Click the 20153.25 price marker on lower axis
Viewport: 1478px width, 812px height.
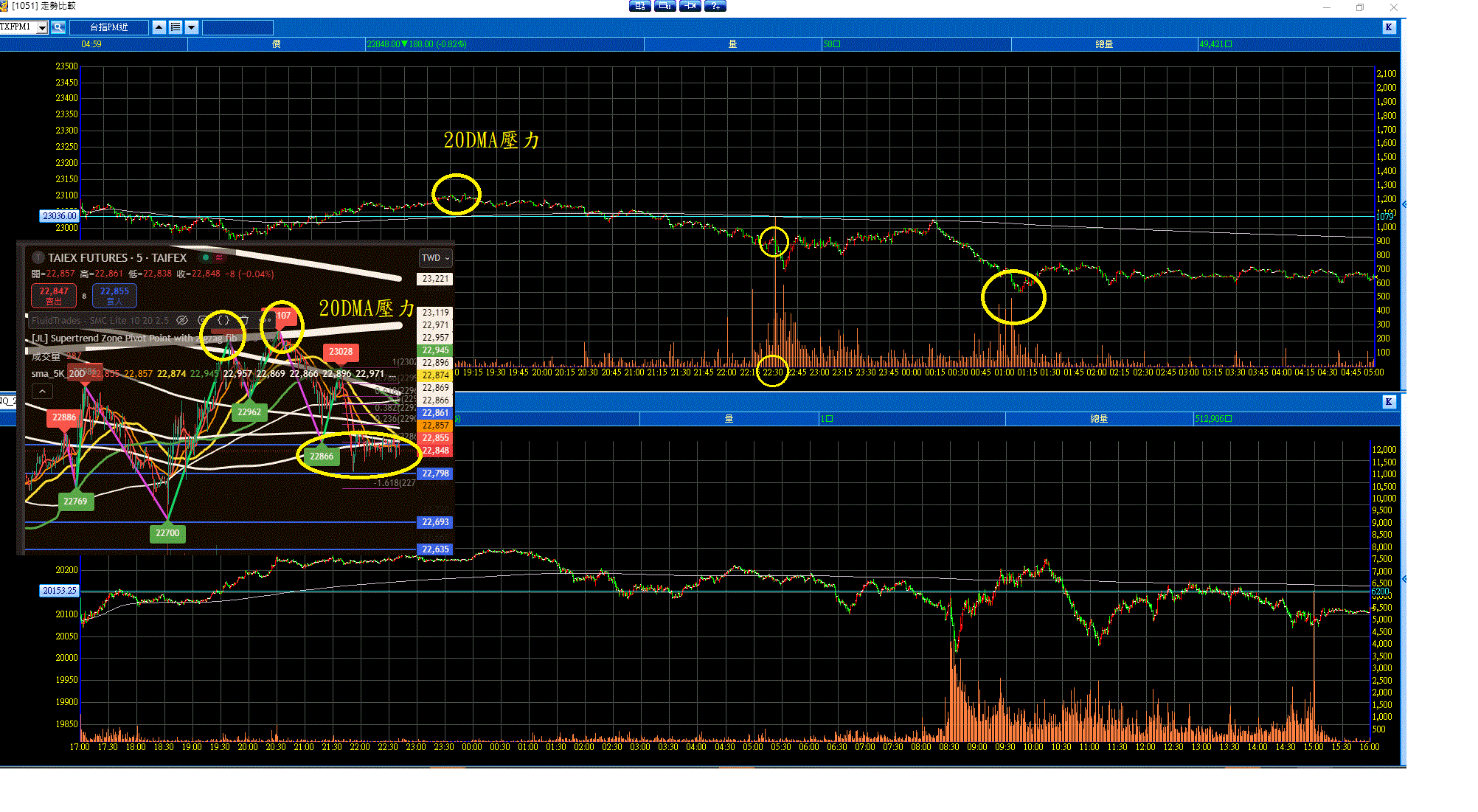pos(59,591)
